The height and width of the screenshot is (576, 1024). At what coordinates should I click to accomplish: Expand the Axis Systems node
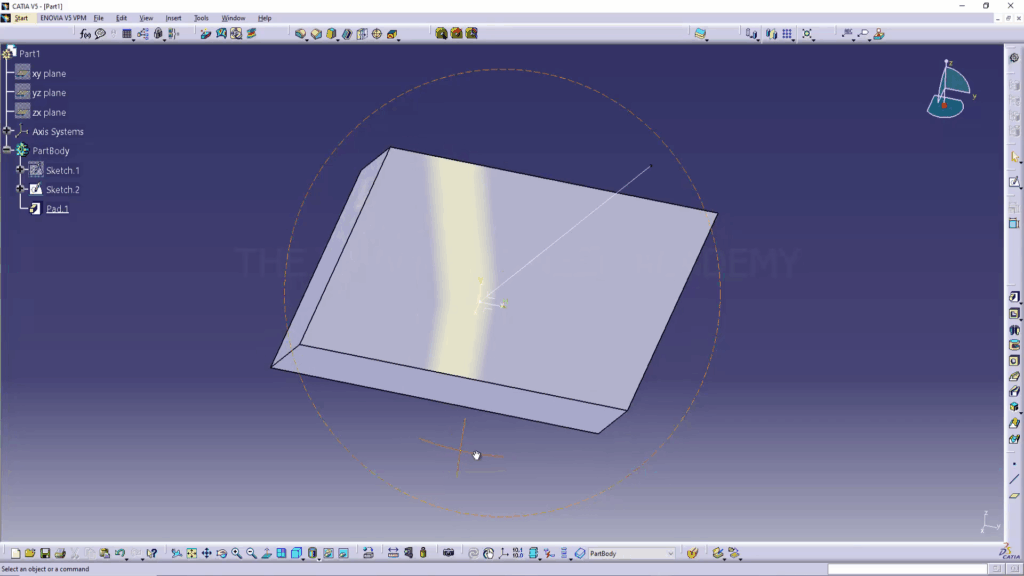[x=8, y=132]
